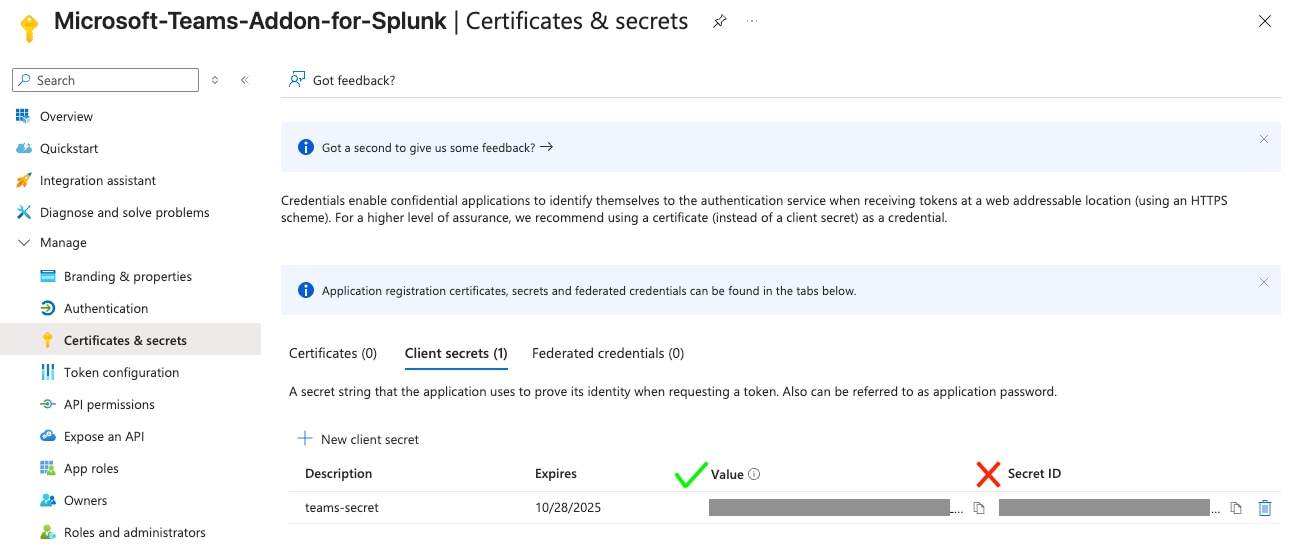Select the teams-secret description cell
This screenshot has height=547, width=1296.
tap(342, 507)
